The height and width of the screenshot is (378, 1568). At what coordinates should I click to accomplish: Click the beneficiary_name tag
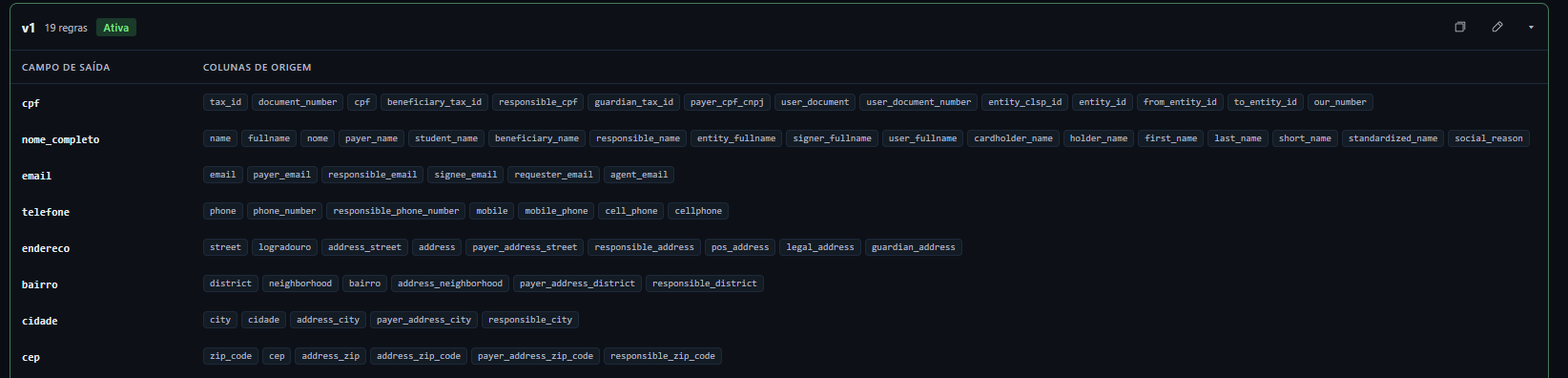[x=537, y=138]
